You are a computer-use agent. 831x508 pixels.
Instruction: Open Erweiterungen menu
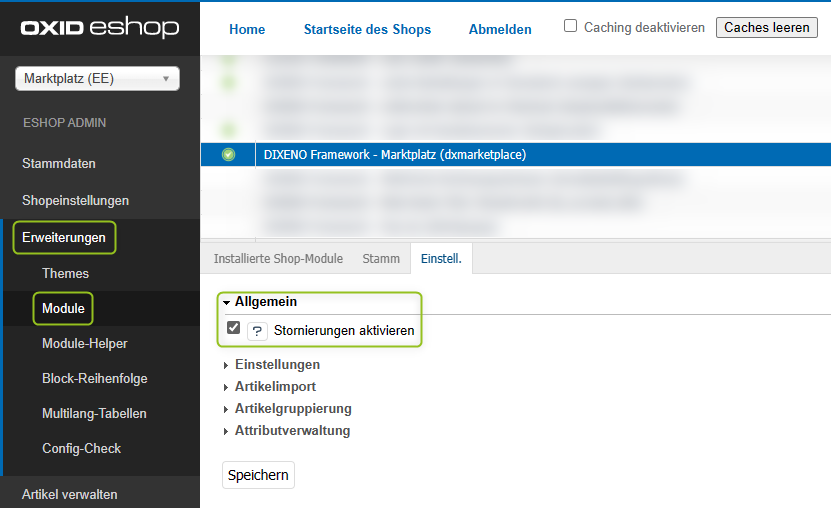[x=64, y=237]
